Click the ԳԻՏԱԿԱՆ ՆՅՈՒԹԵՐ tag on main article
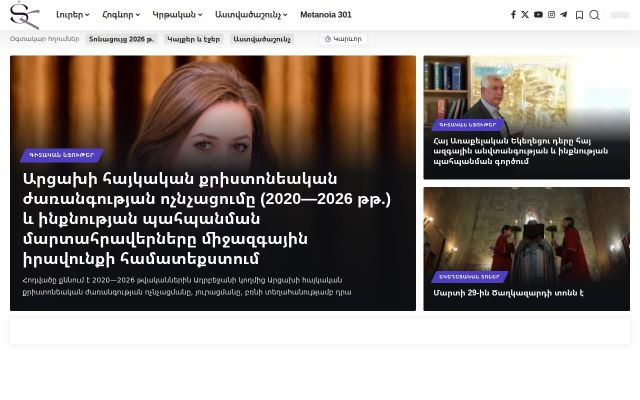 (62, 155)
